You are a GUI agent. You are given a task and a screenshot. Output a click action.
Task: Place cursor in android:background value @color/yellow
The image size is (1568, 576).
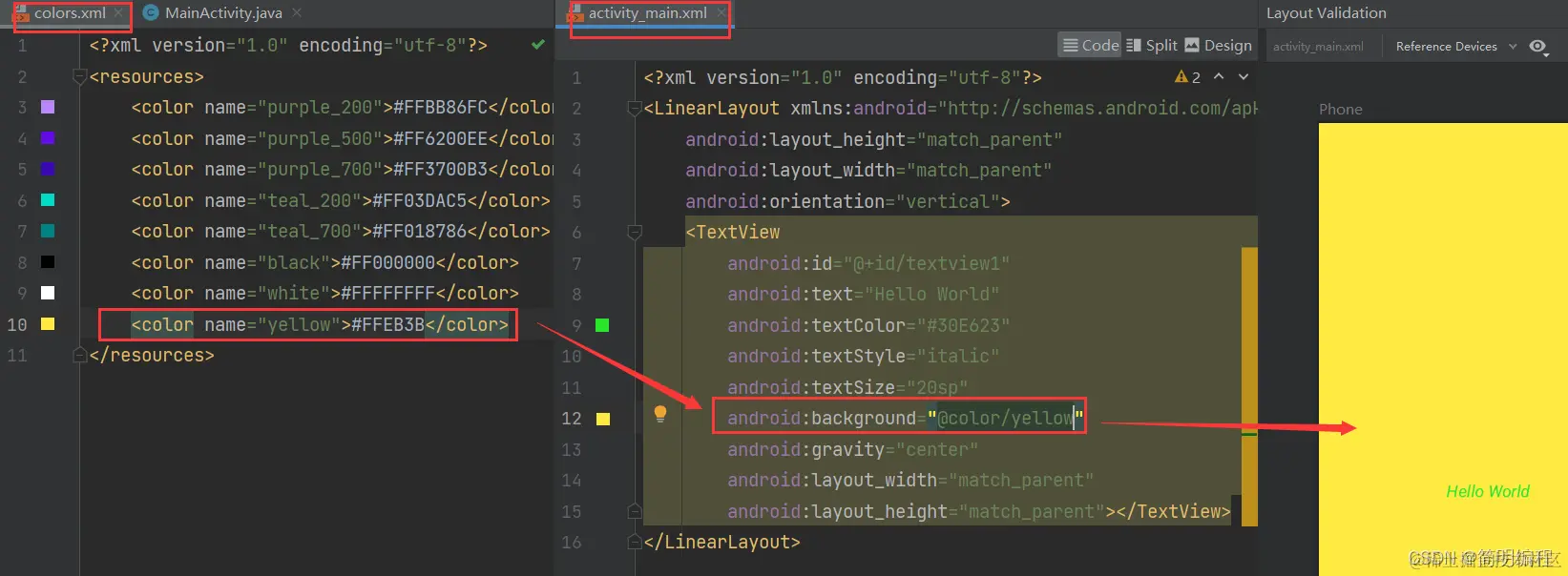1006,418
